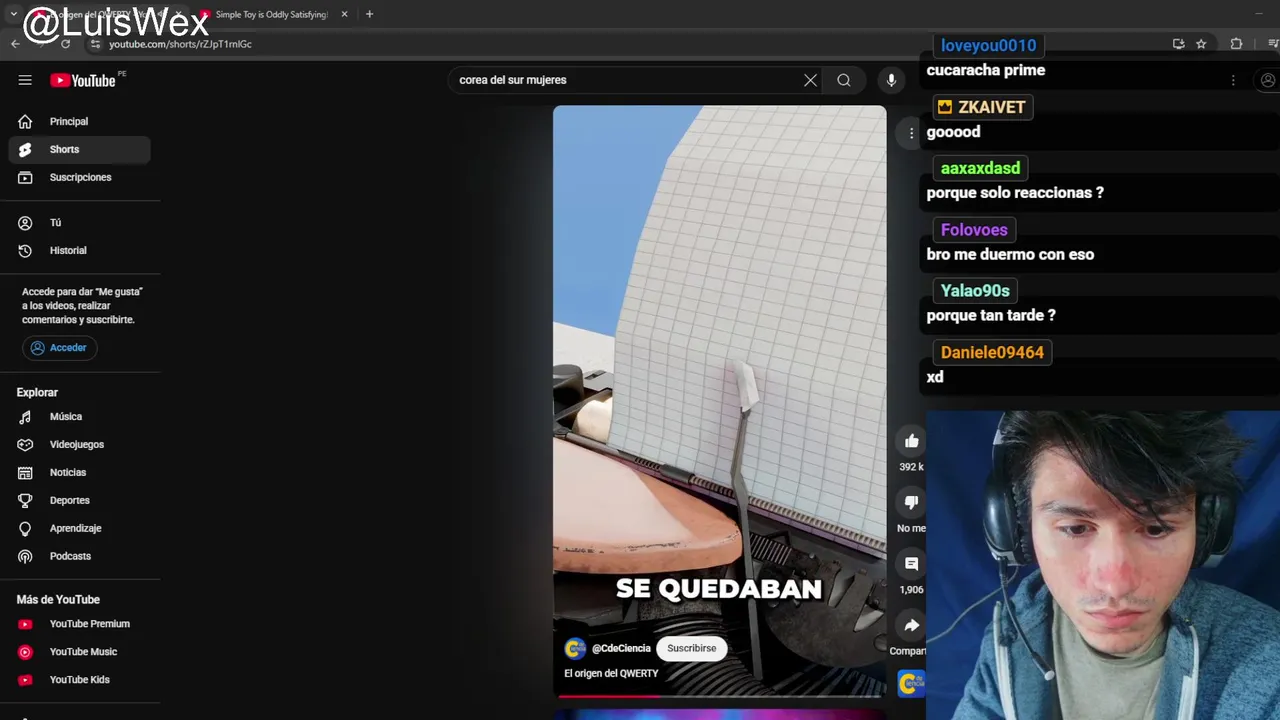1280x720 pixels.
Task: Open YouTube Premium link
Action: point(80,624)
